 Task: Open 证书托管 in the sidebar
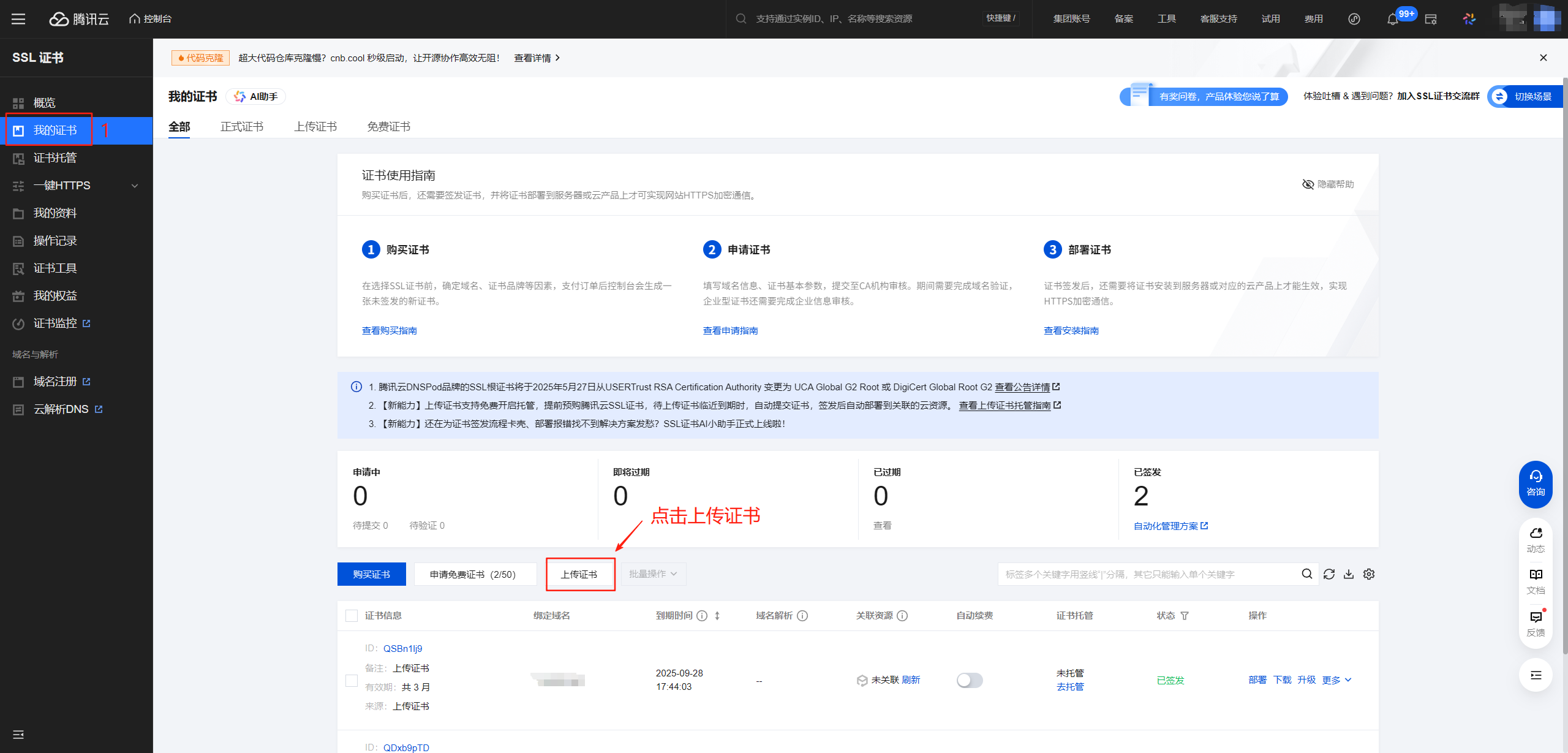tap(55, 158)
